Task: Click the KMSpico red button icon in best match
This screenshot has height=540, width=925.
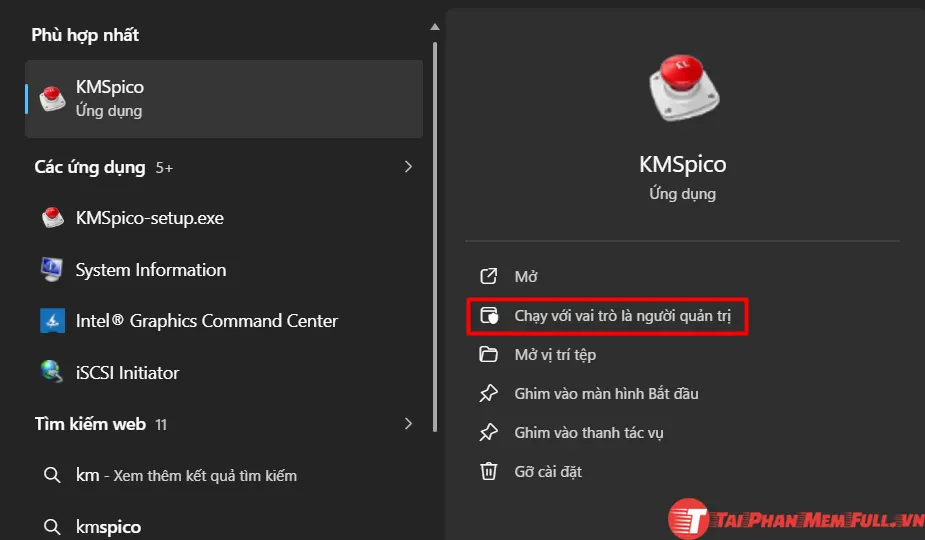Action: tap(53, 99)
